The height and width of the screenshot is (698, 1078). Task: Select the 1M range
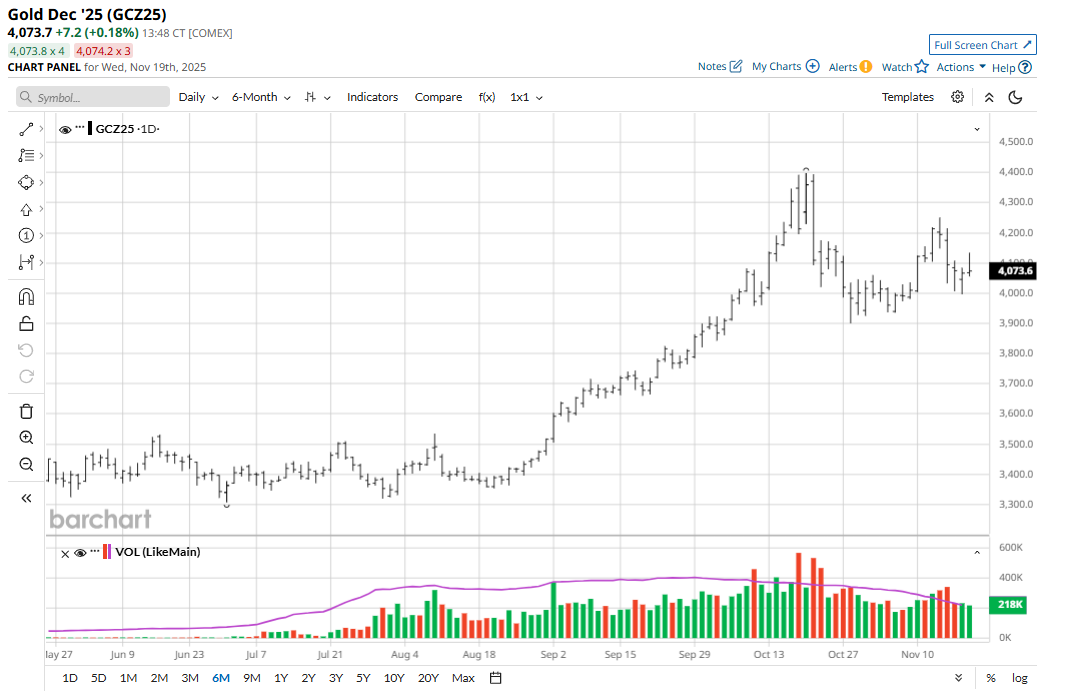(129, 678)
